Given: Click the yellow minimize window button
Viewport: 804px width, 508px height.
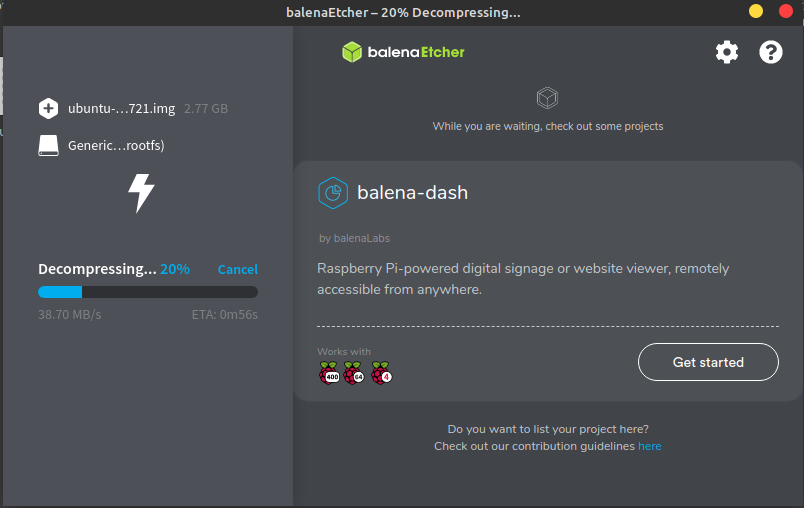Looking at the screenshot, I should (756, 11).
